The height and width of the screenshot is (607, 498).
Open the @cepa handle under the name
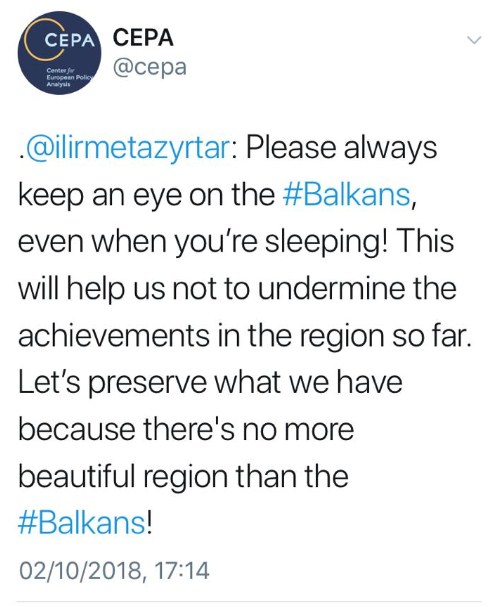pyautogui.click(x=150, y=67)
